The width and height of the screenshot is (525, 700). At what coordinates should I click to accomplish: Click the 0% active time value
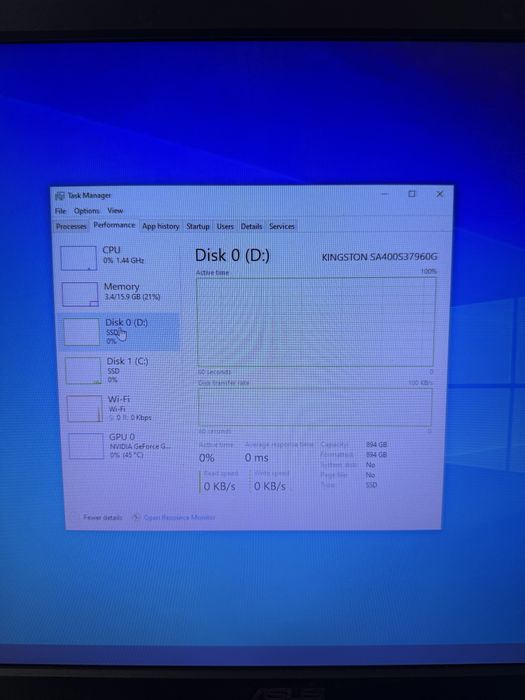(x=207, y=458)
